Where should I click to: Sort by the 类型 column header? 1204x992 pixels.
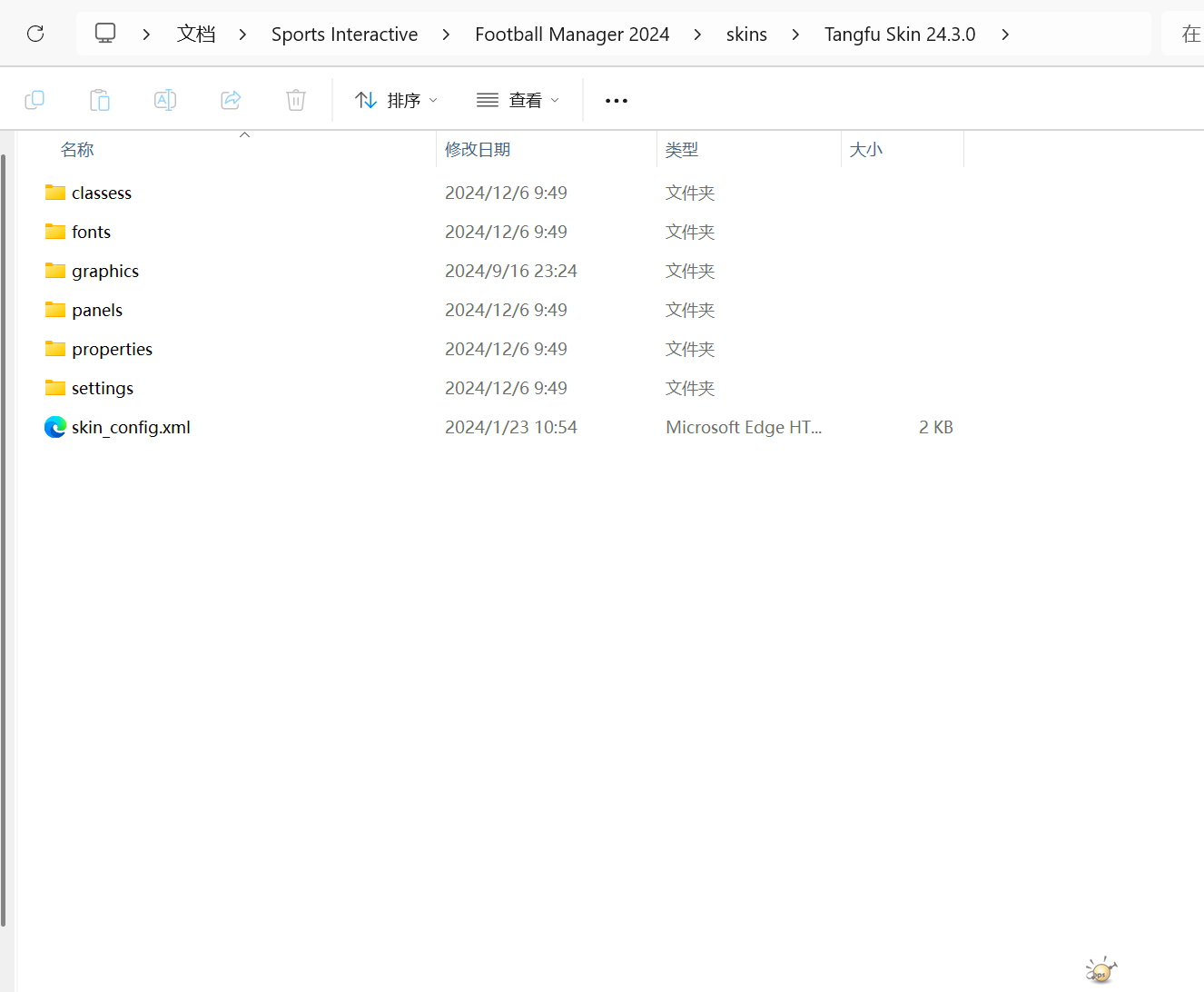tap(682, 150)
